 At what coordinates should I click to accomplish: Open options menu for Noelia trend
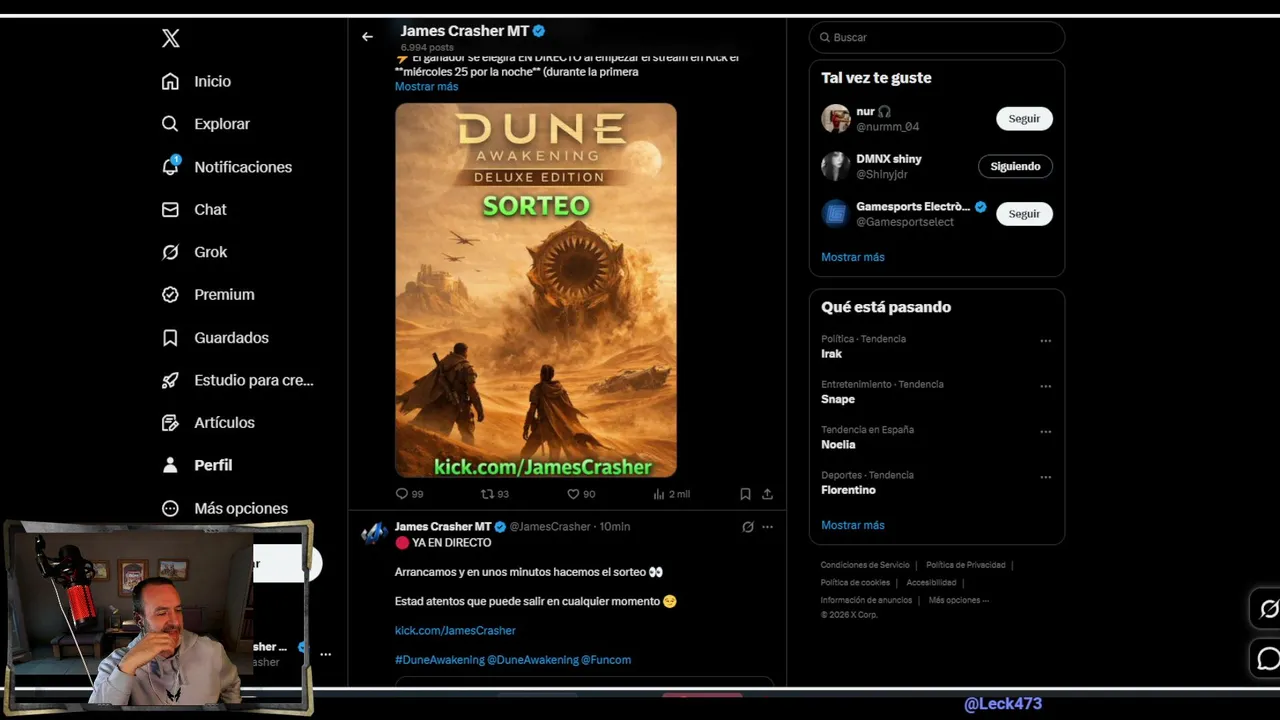coord(1045,432)
